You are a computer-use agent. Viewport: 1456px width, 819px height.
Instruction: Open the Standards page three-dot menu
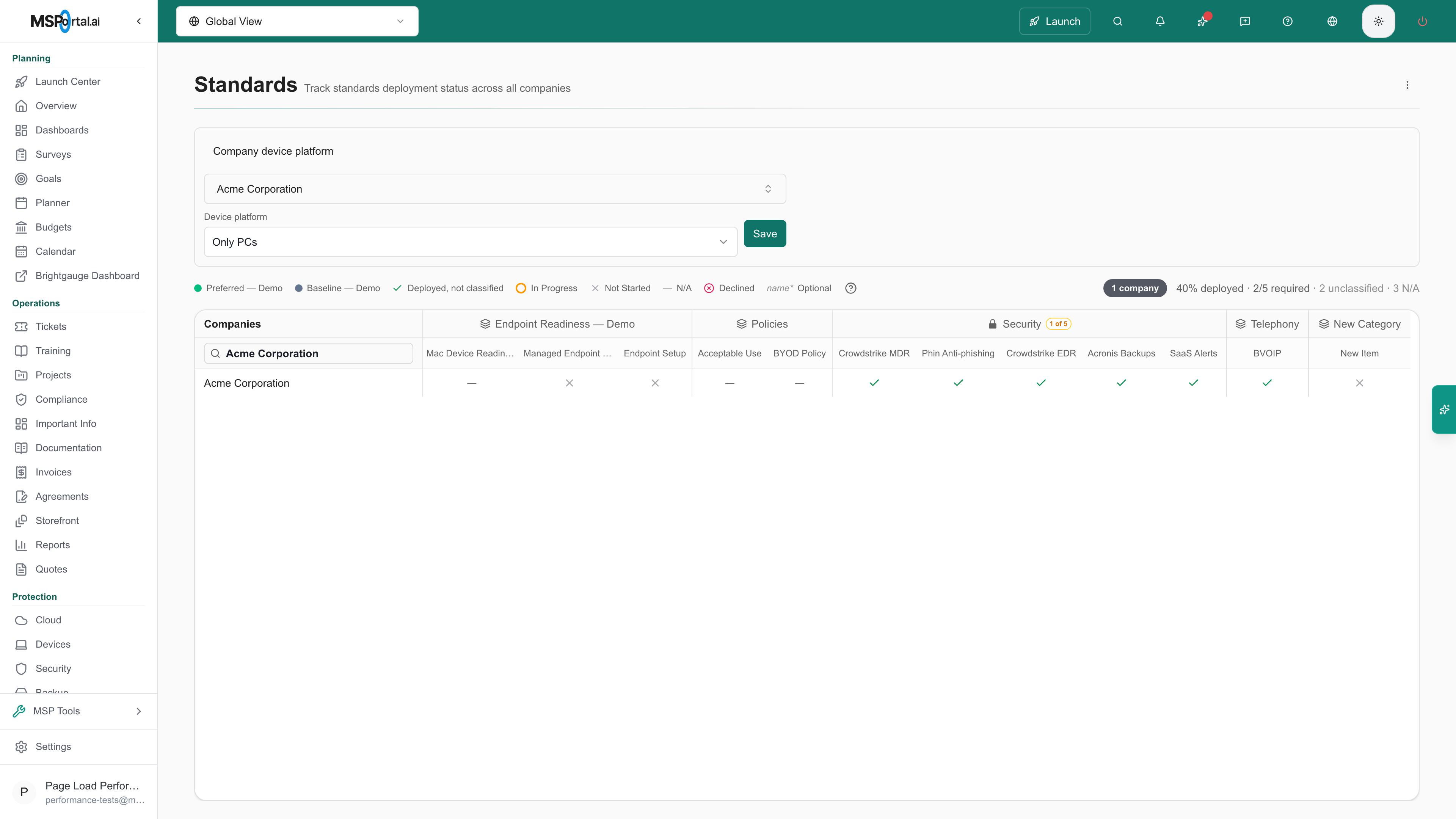point(1407,85)
